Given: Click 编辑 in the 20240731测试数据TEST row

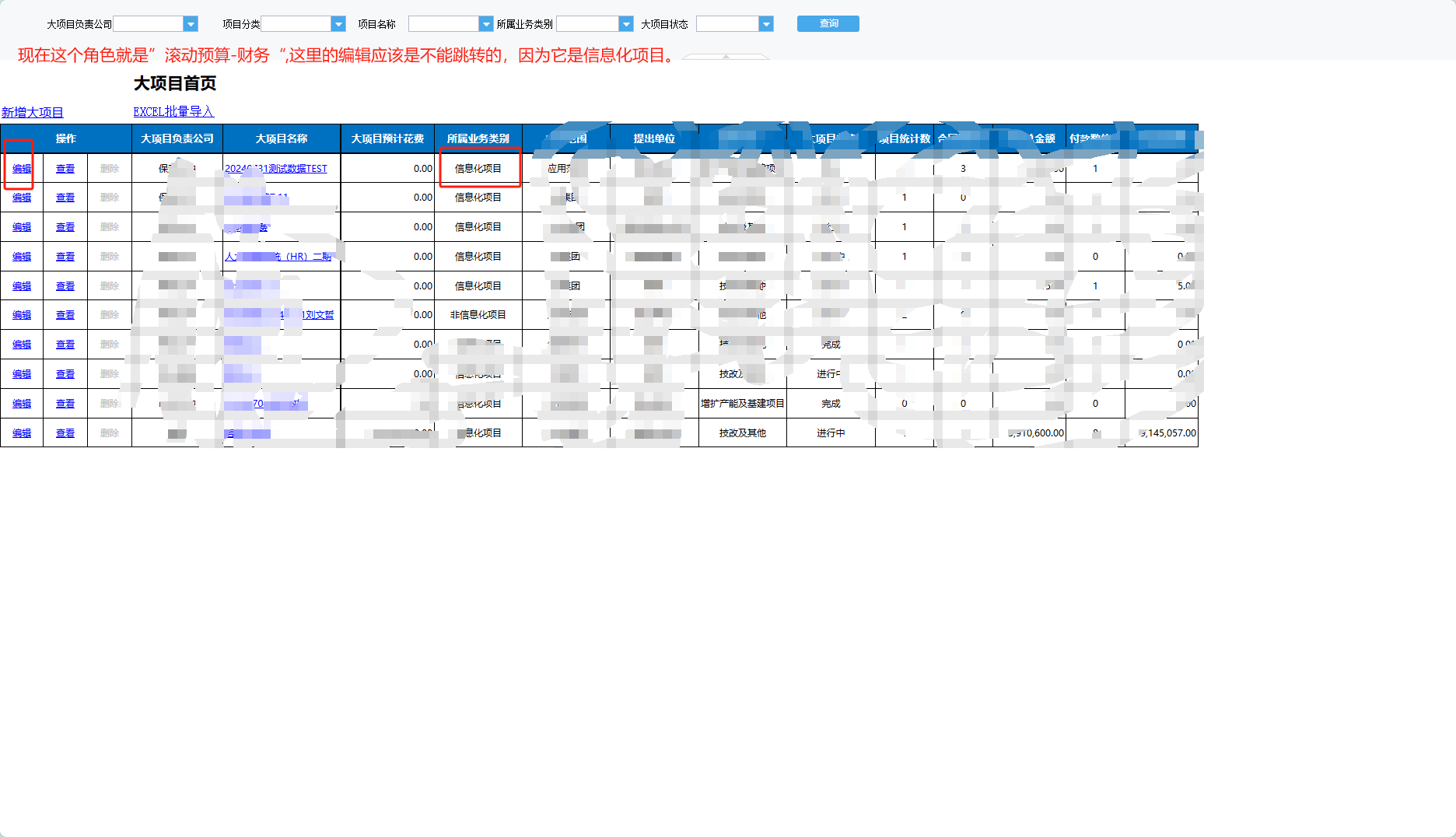Looking at the screenshot, I should 22,169.
